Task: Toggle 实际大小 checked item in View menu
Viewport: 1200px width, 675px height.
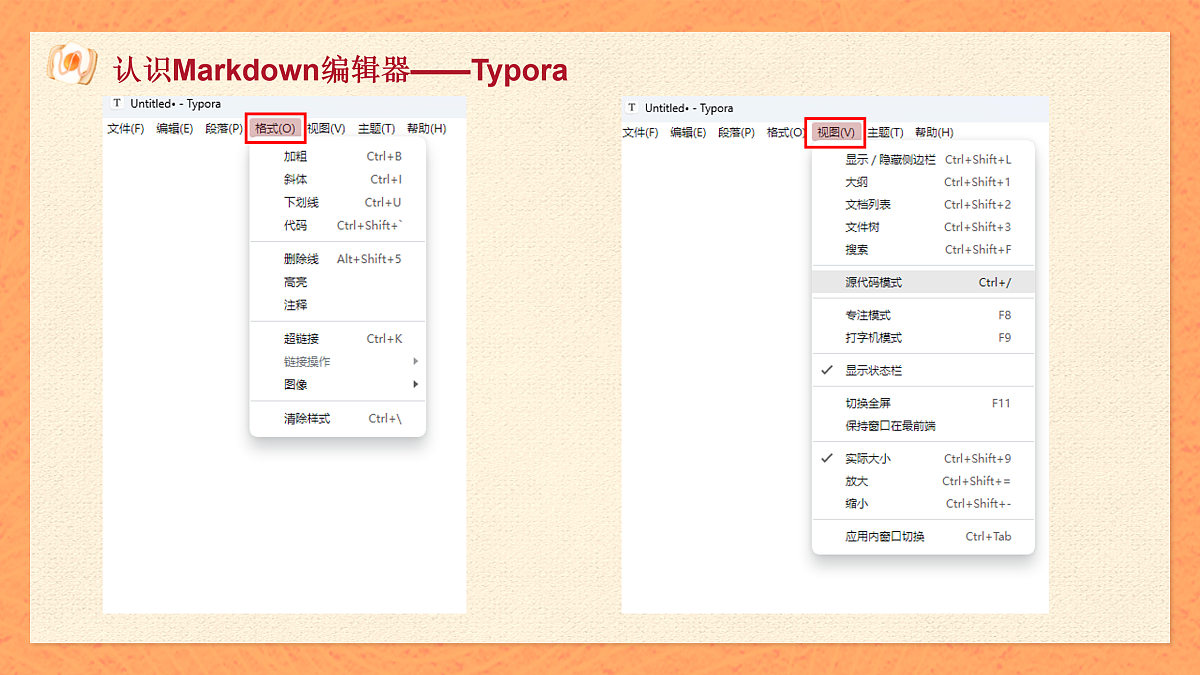Action: click(923, 458)
